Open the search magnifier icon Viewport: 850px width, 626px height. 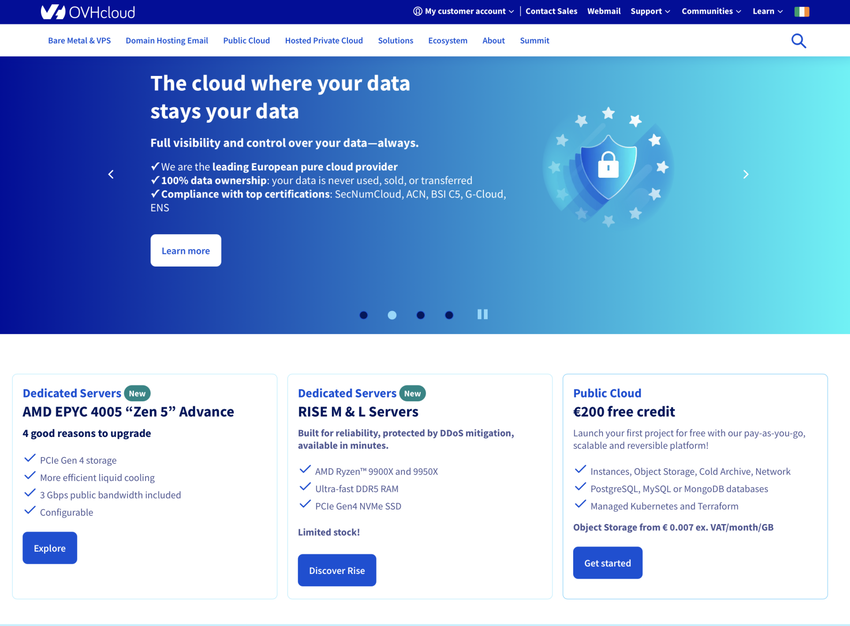point(798,41)
